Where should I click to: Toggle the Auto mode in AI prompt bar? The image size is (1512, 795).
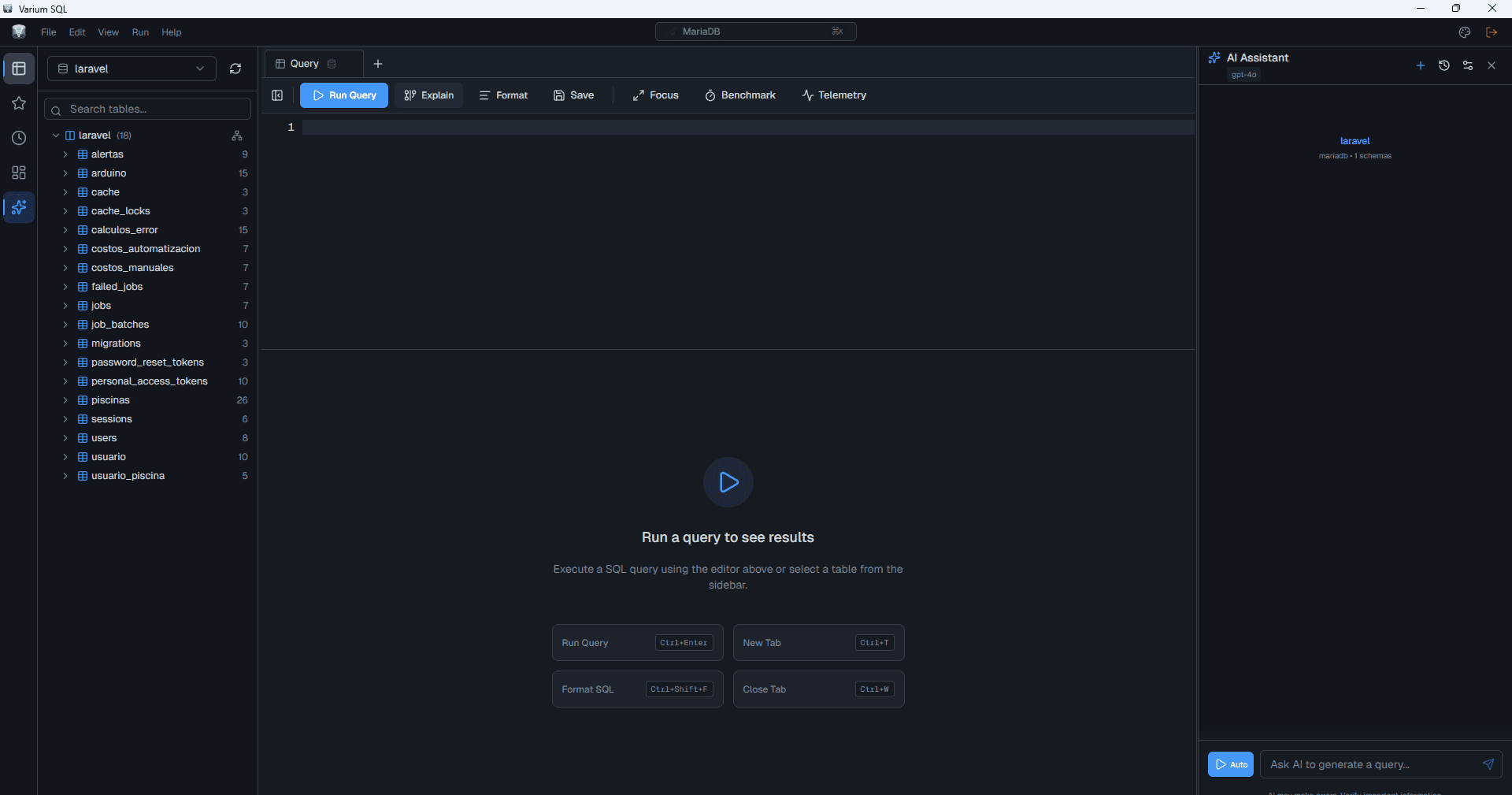coord(1230,764)
